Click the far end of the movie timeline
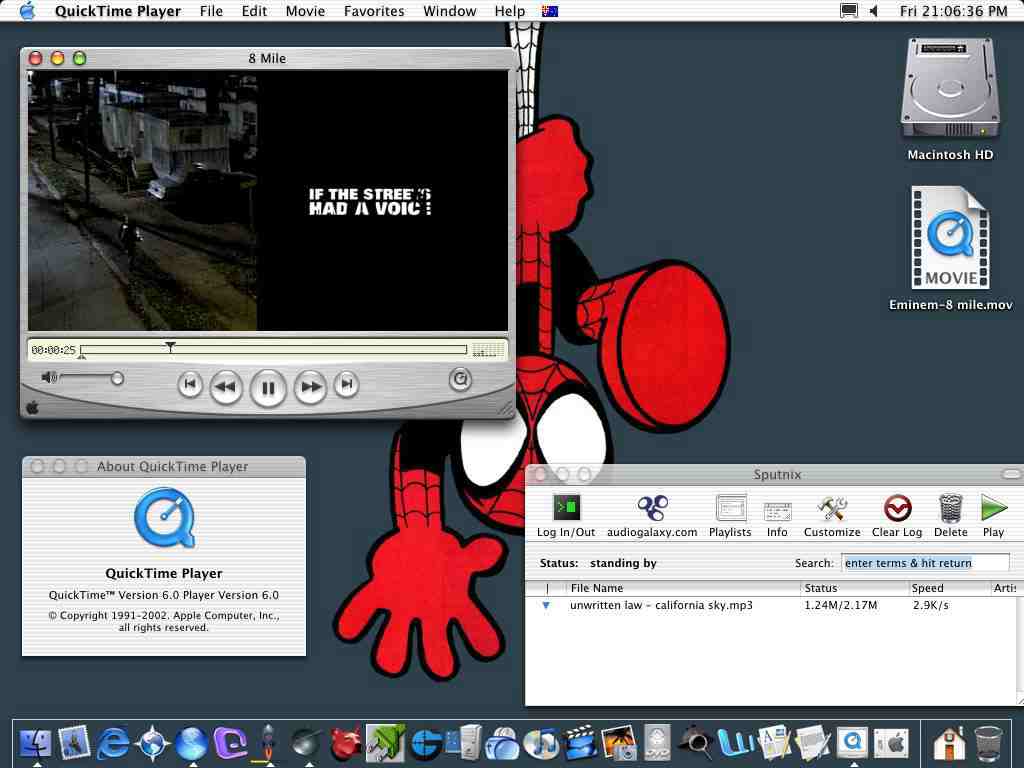 tap(464, 350)
